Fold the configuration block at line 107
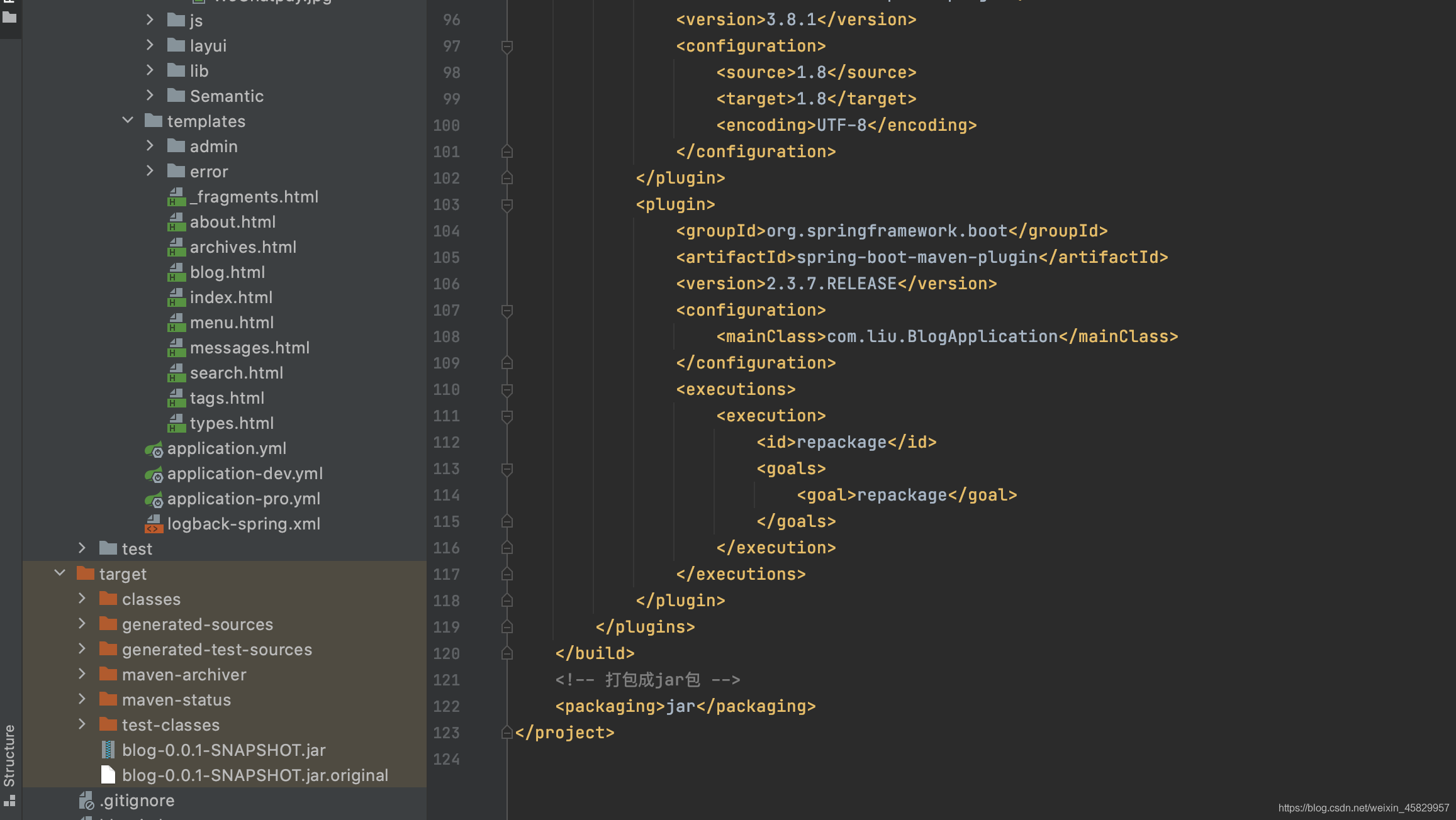The width and height of the screenshot is (1456, 820). click(x=507, y=311)
